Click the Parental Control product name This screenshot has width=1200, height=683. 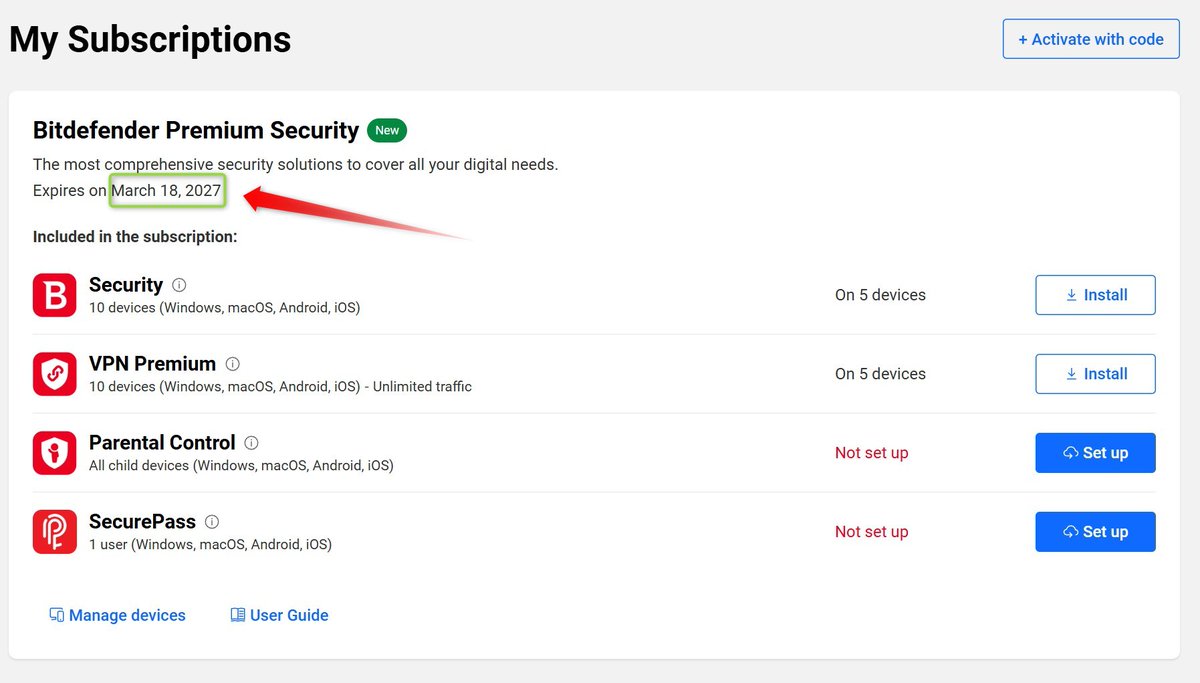tap(162, 443)
